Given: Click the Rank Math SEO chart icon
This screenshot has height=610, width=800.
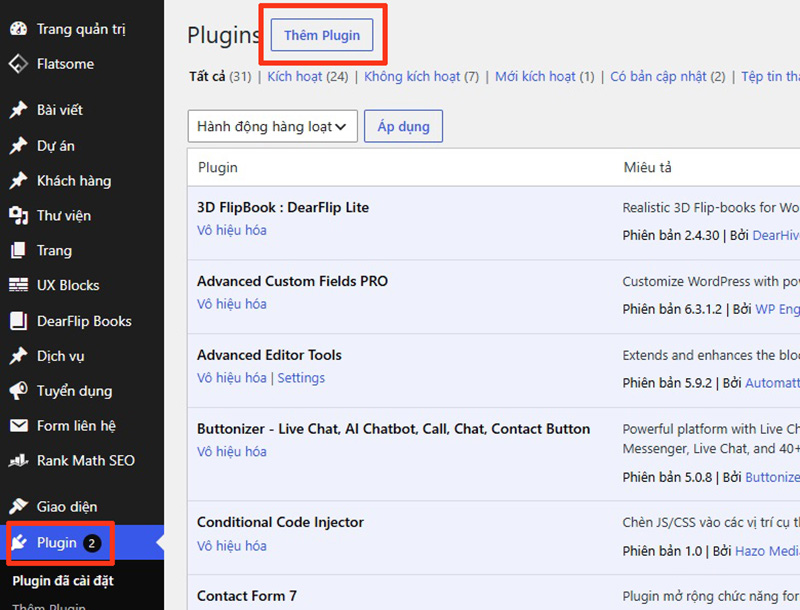Looking at the screenshot, I should click(18, 461).
